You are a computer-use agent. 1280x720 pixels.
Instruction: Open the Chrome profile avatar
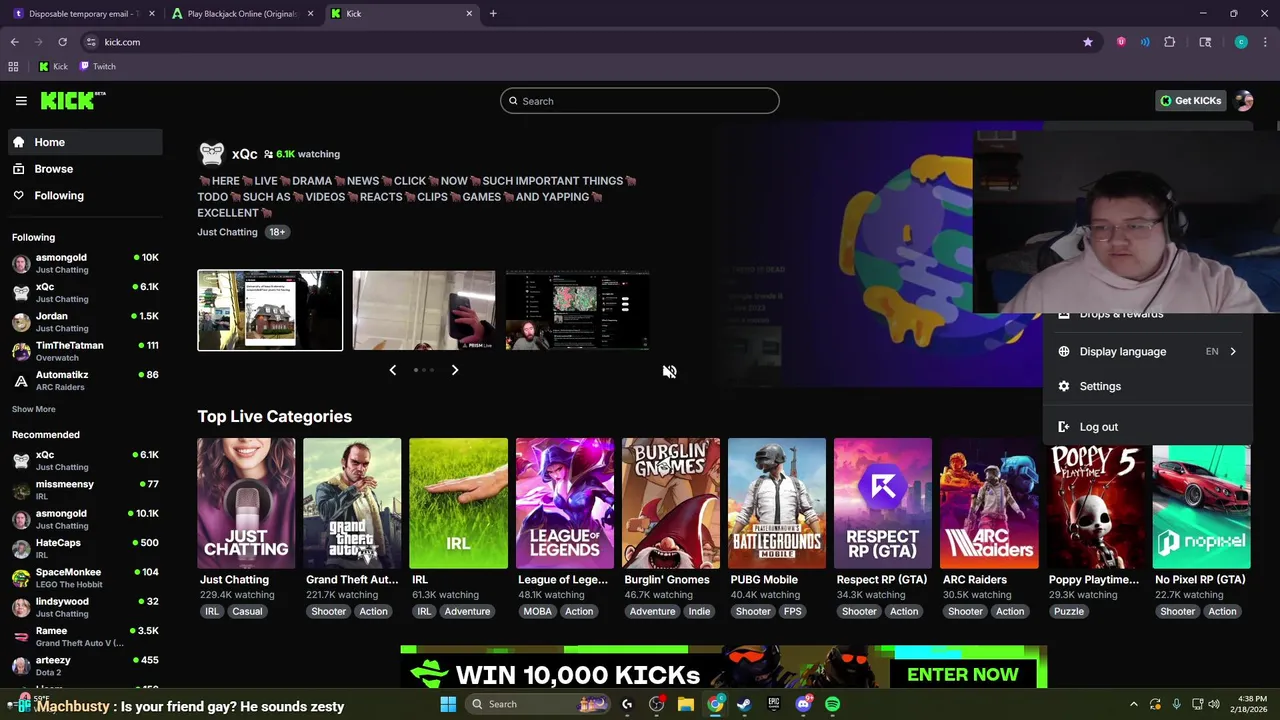coord(1241,42)
